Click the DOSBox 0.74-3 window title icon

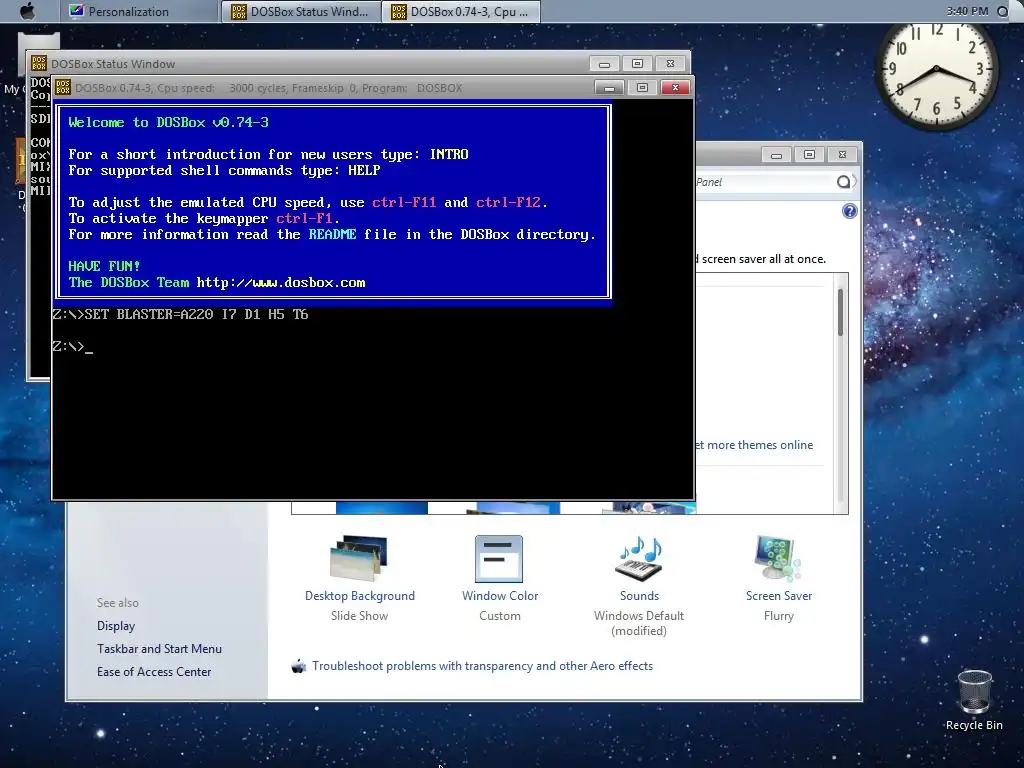tap(63, 88)
